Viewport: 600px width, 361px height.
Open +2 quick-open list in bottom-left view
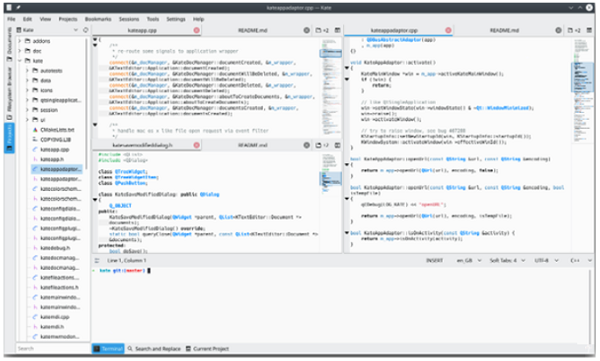pos(322,145)
